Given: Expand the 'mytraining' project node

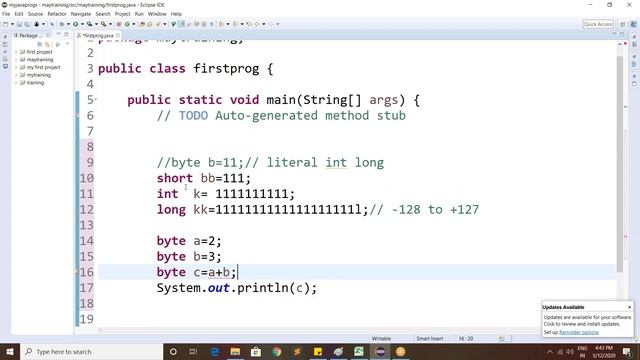Looking at the screenshot, I should pyautogui.click(x=16, y=75).
